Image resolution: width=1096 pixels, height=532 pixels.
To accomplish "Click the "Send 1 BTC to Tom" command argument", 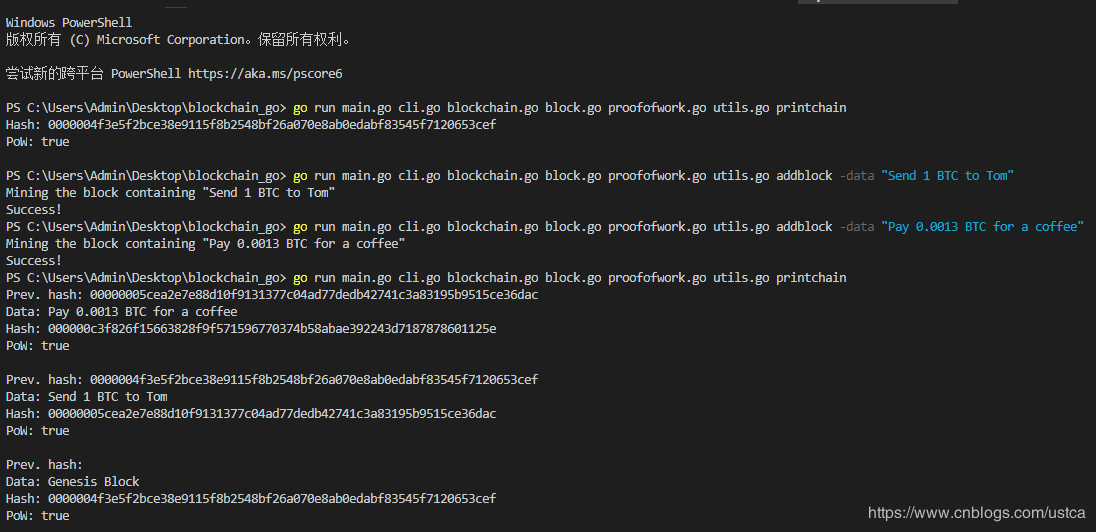I will click(947, 176).
